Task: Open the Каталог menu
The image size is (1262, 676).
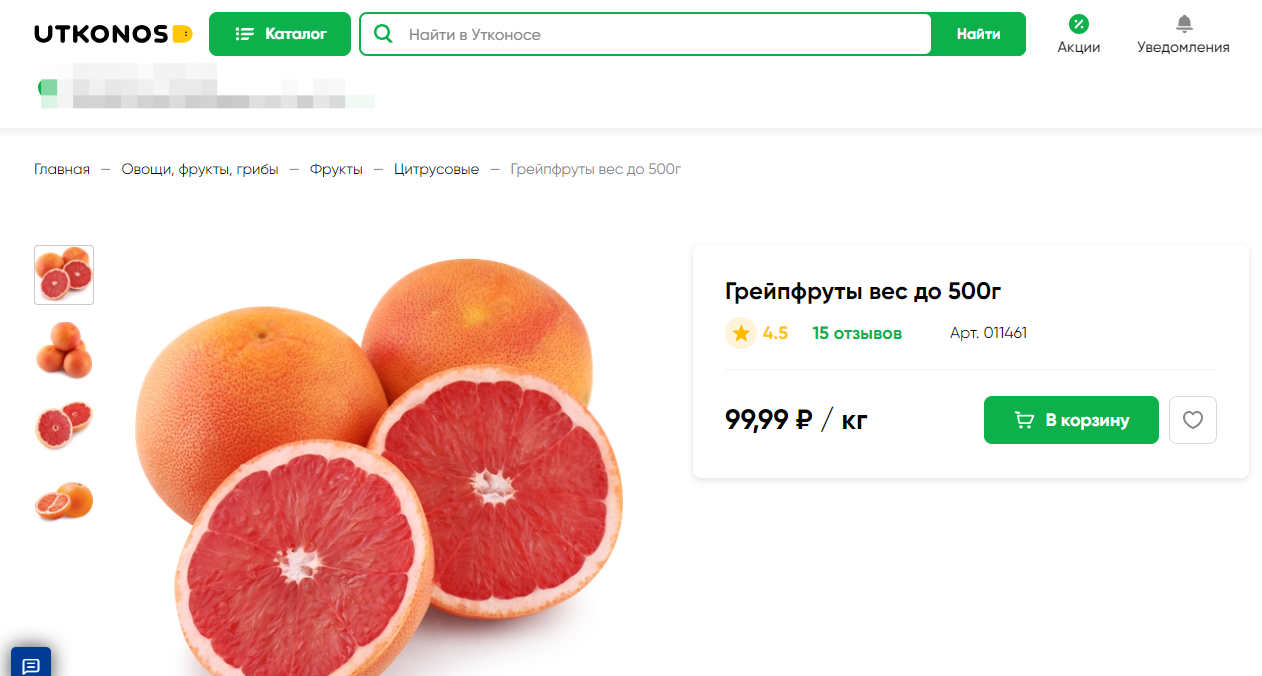Action: [280, 34]
